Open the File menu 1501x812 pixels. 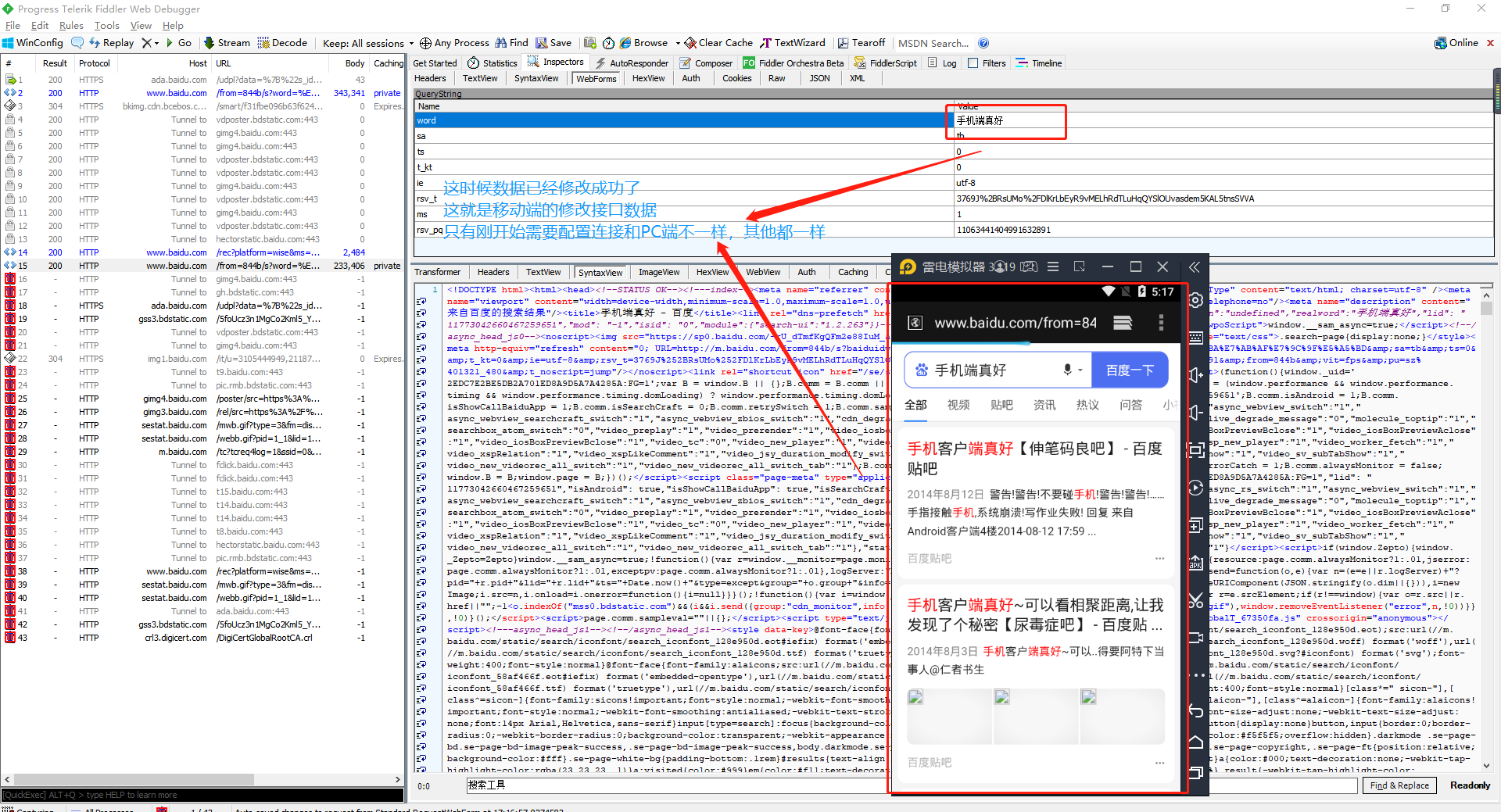13,26
